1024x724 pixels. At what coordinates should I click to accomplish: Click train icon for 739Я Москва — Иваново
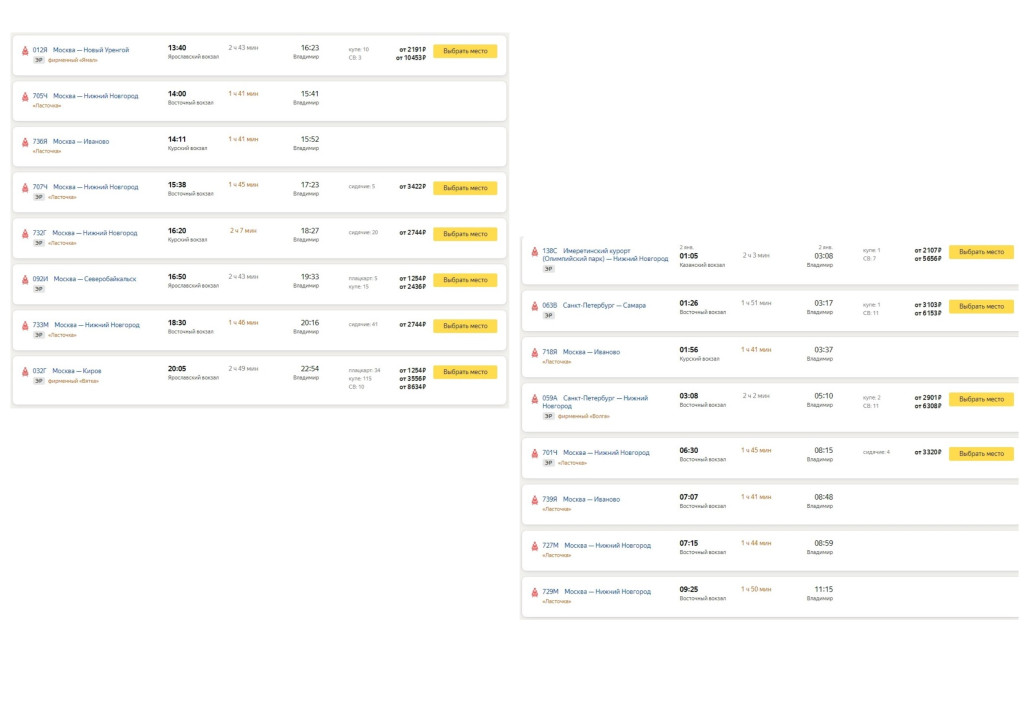coord(535,500)
